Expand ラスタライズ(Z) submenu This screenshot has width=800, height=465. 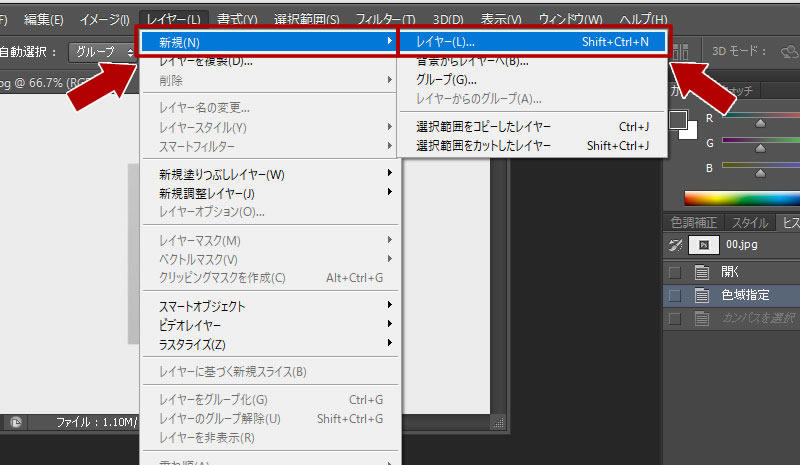(390, 342)
